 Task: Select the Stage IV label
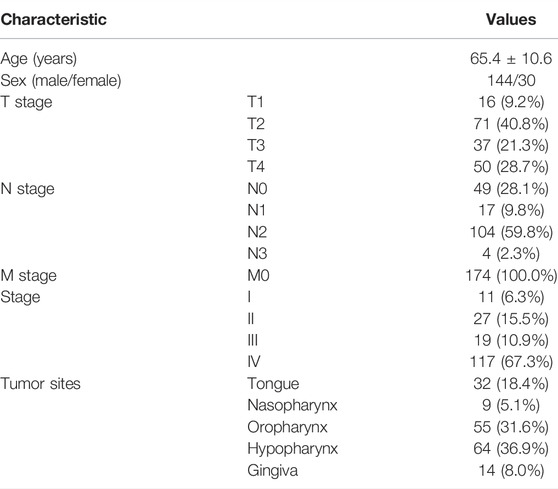click(x=254, y=362)
